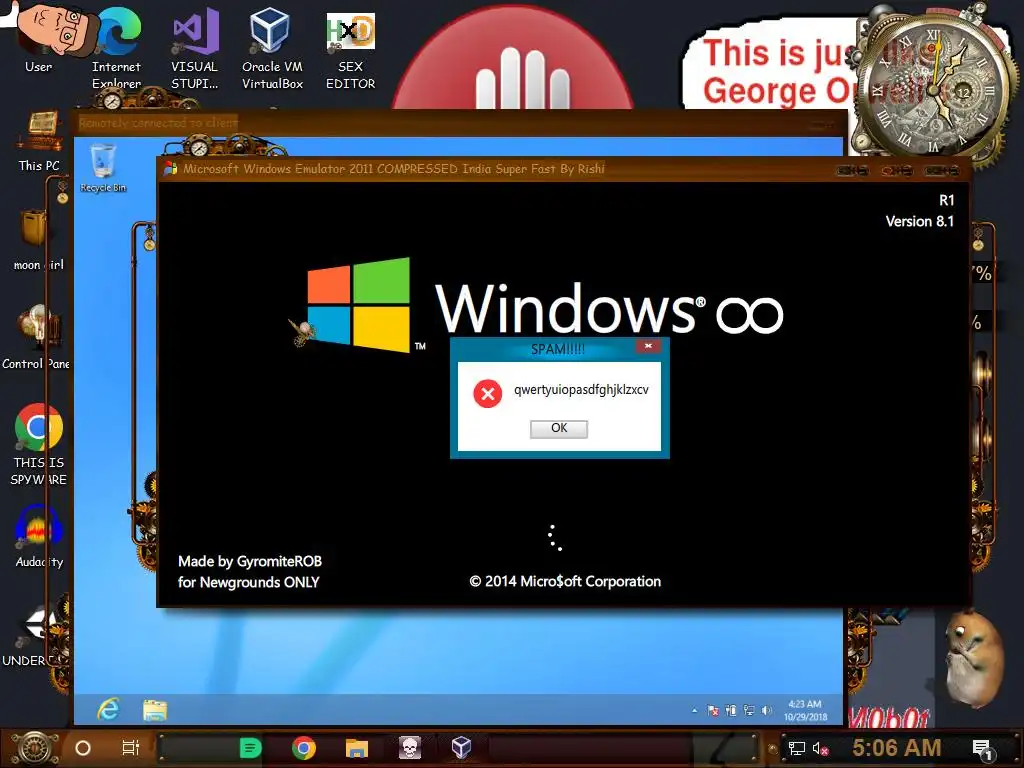Open the Audacity desktop icon
The image size is (1024, 768).
(39, 537)
